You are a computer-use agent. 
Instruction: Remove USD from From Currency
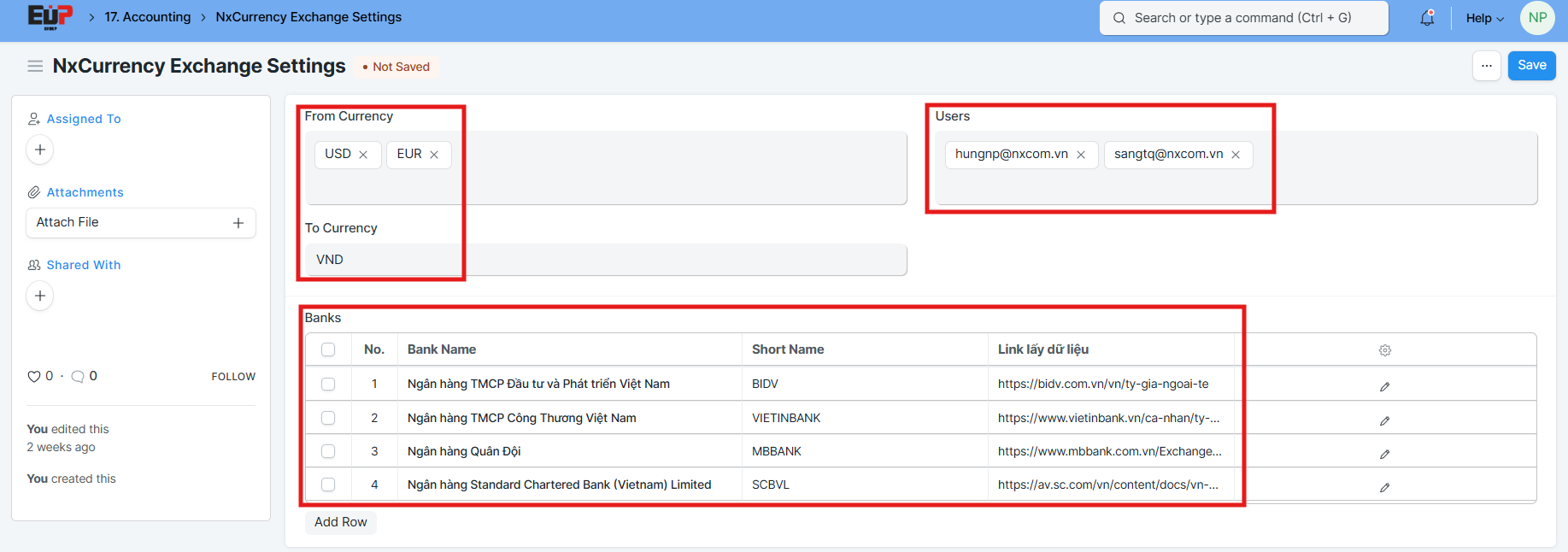click(x=363, y=155)
